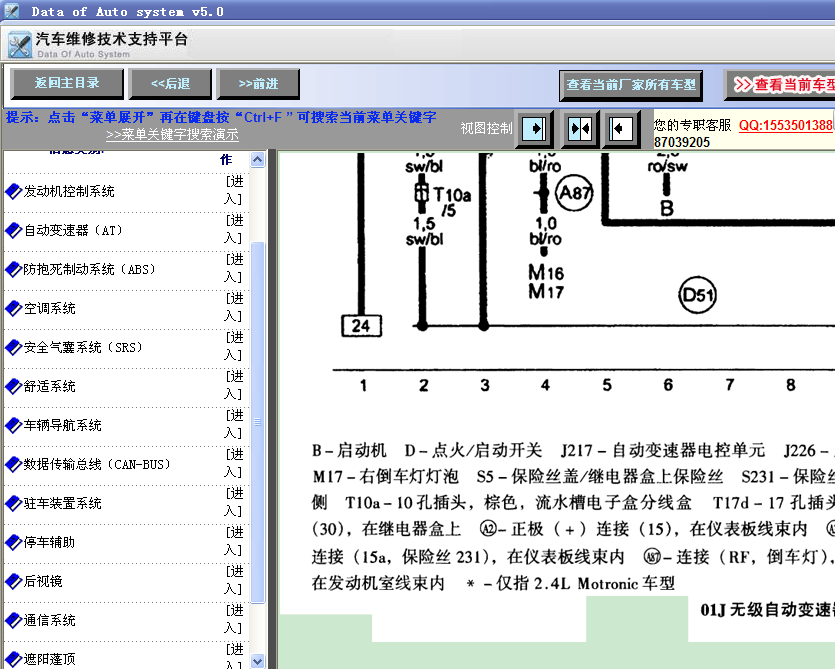Enter 车辆导航系统 via its [进入] link
The width and height of the screenshot is (835, 669).
coord(234,424)
